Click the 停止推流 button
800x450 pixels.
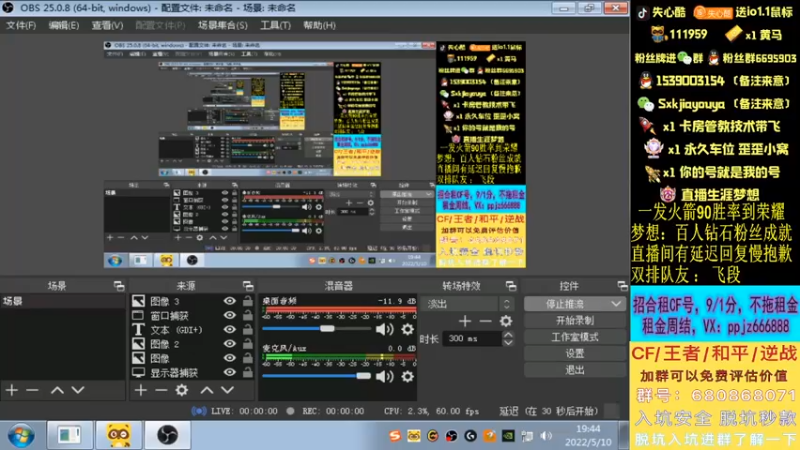point(565,304)
